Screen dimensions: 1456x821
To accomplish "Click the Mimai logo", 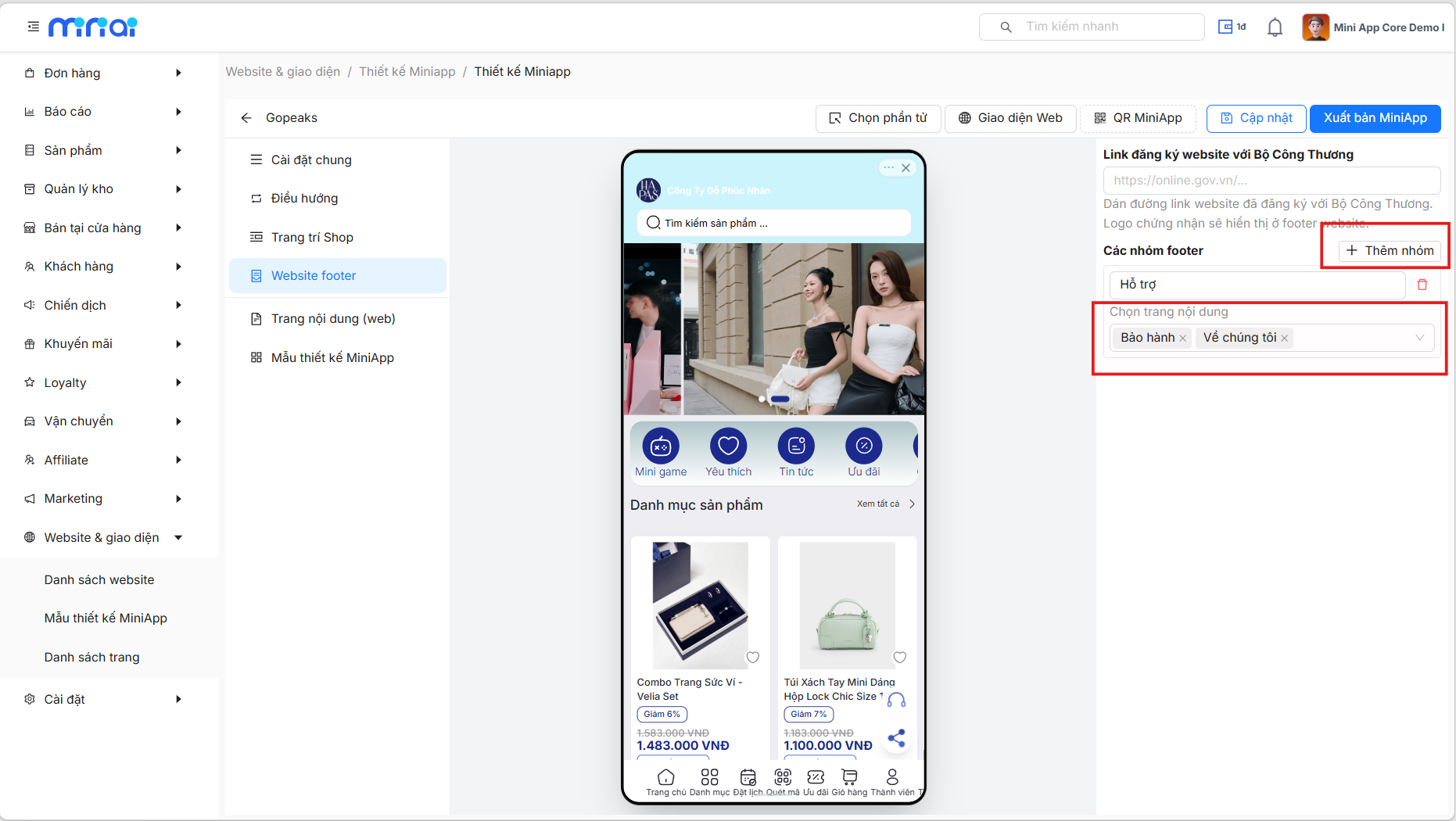I will [x=93, y=27].
